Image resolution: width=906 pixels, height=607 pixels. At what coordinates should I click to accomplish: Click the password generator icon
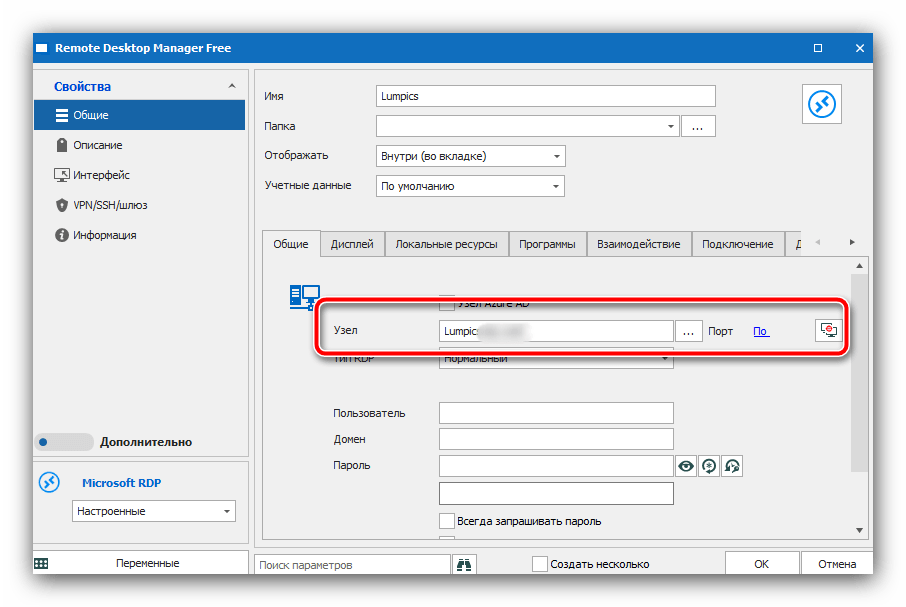709,466
